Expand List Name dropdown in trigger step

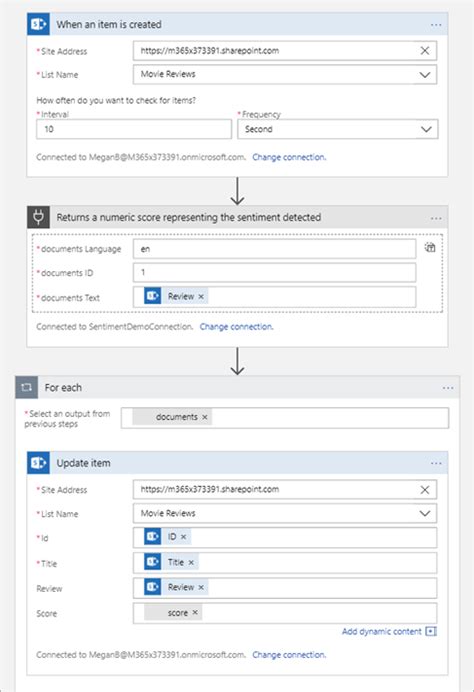pos(425,75)
